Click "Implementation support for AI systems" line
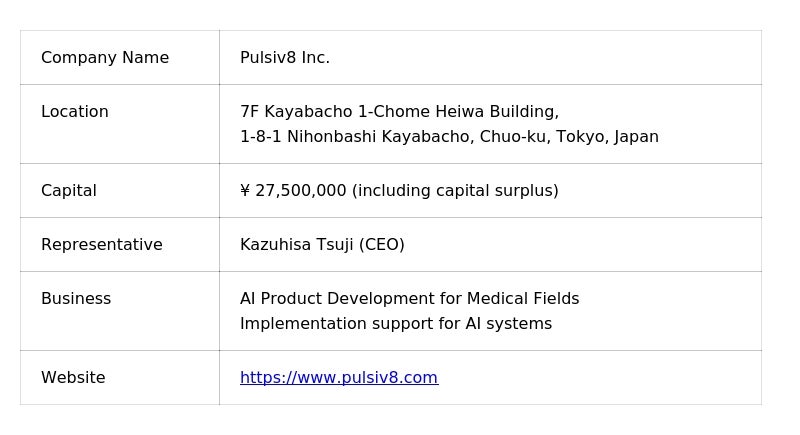This screenshot has height=435, width=800. (x=396, y=324)
